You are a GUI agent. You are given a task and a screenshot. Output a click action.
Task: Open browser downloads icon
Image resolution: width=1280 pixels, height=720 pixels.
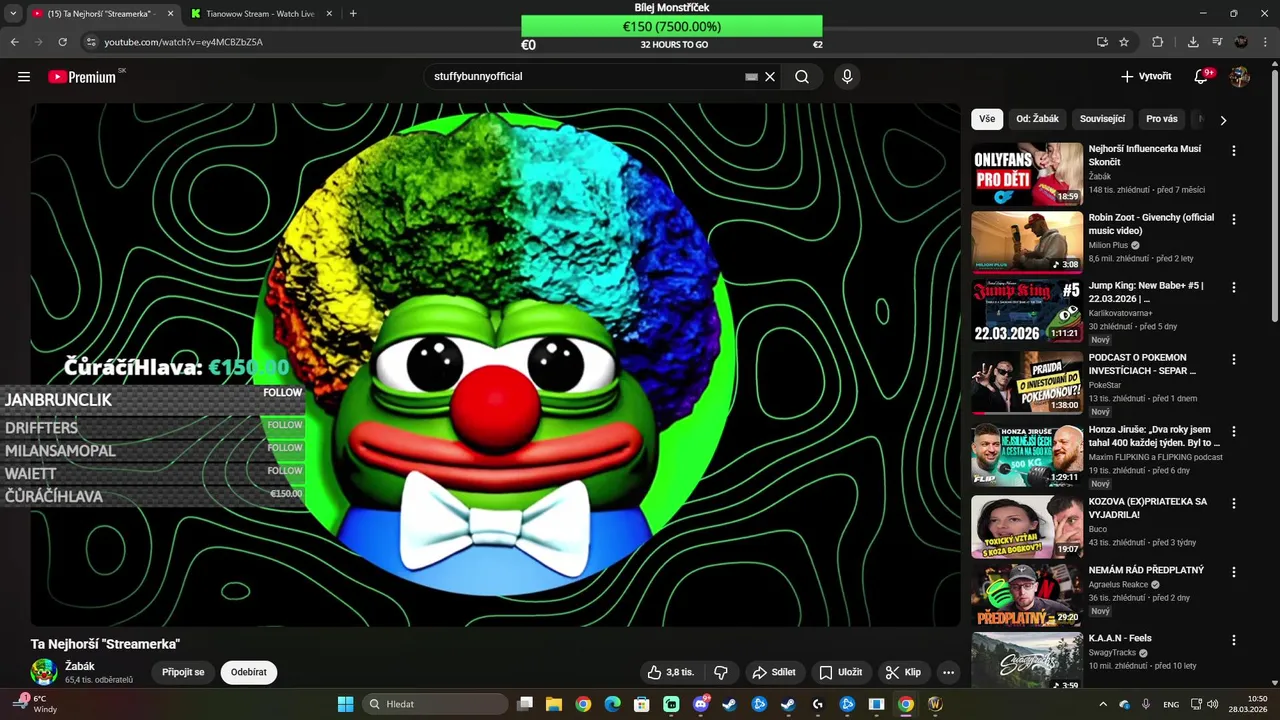pos(1193,42)
